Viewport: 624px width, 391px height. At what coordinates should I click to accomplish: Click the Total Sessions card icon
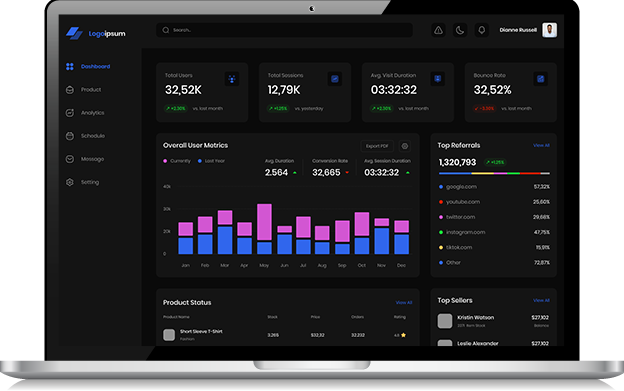[x=335, y=79]
